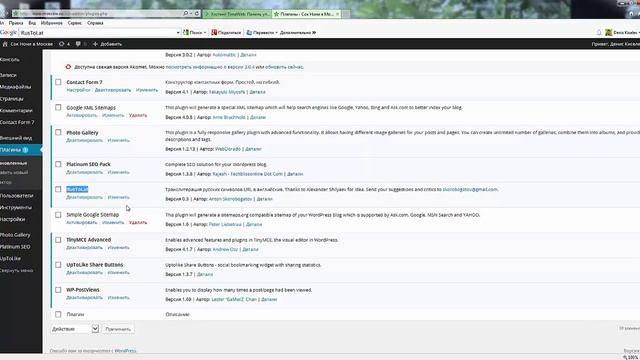Screen dimensions: 640x360
Task: Click the Google toolbar Перевести translate icon
Action: pyautogui.click(x=249, y=32)
